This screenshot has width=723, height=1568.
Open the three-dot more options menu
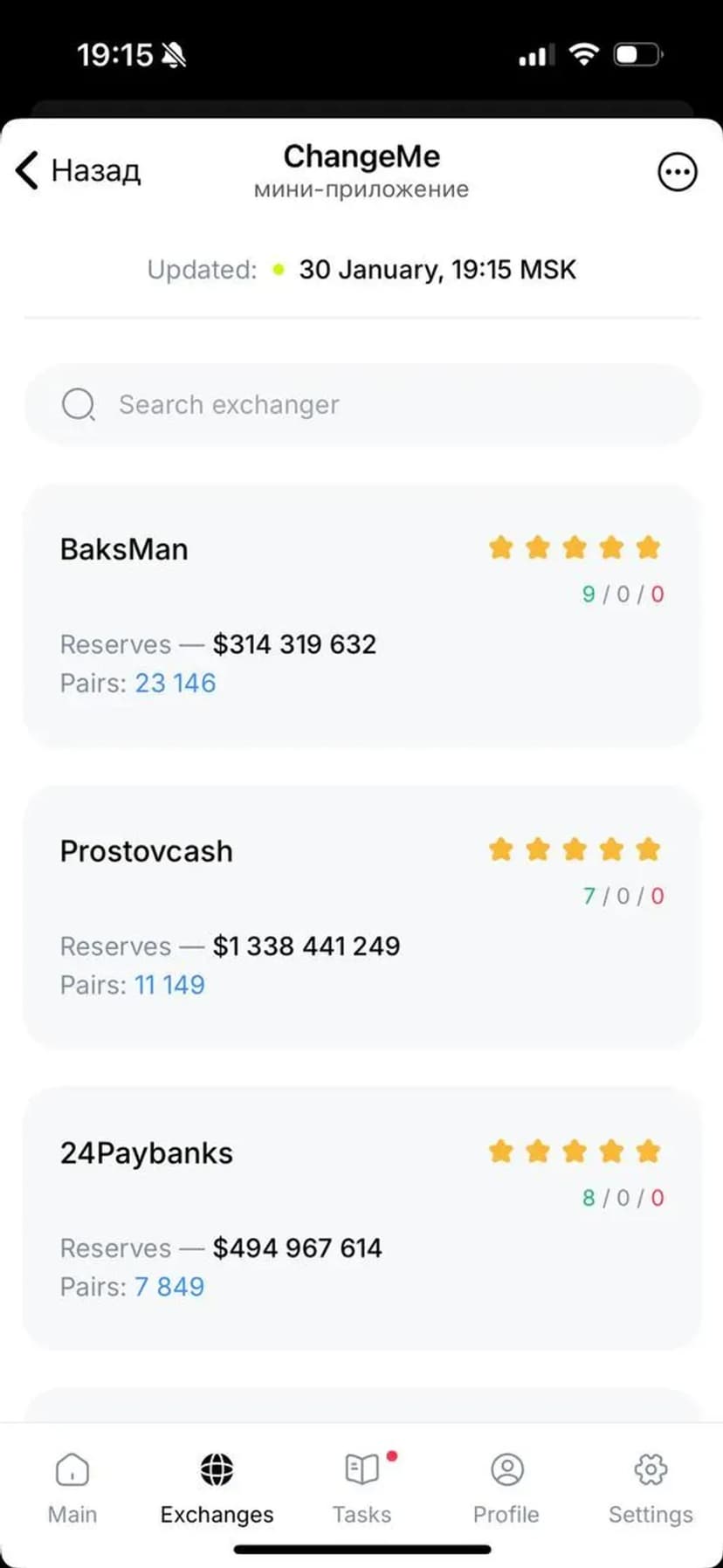(677, 172)
